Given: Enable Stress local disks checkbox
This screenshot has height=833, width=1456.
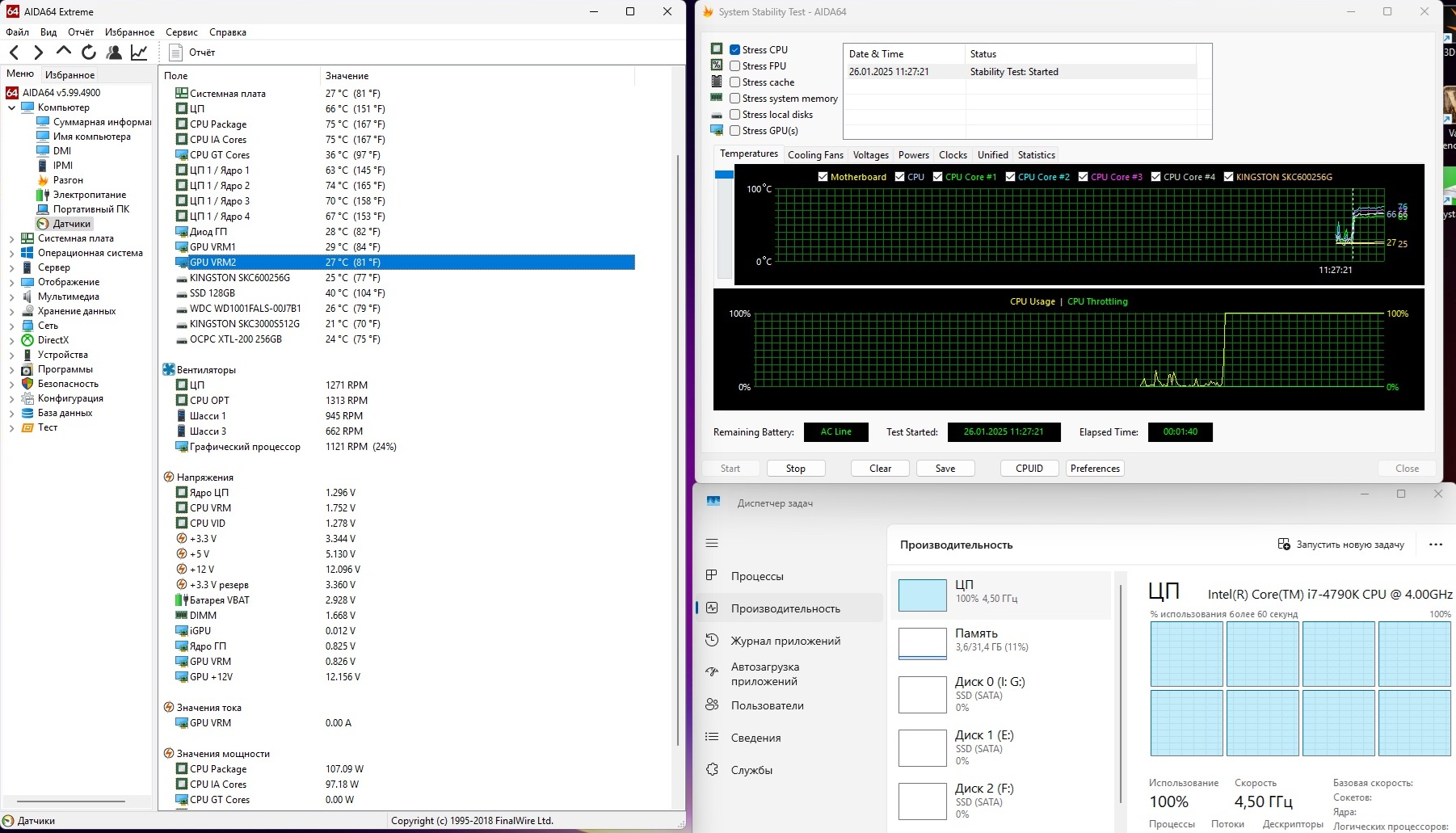Looking at the screenshot, I should (734, 115).
